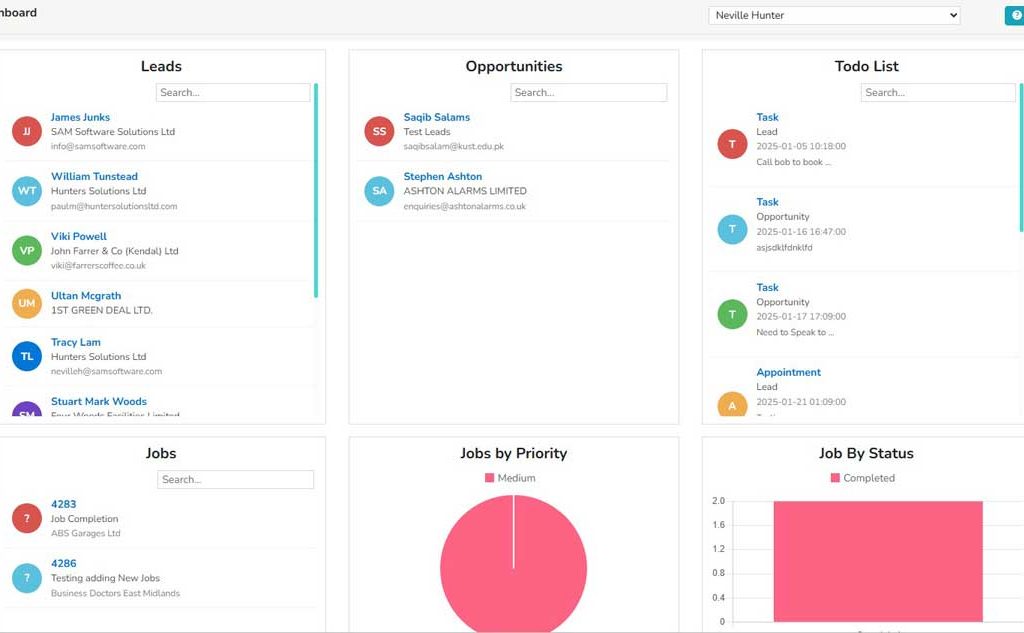Open the help question-mark icon
The image size is (1024, 633).
(1017, 15)
